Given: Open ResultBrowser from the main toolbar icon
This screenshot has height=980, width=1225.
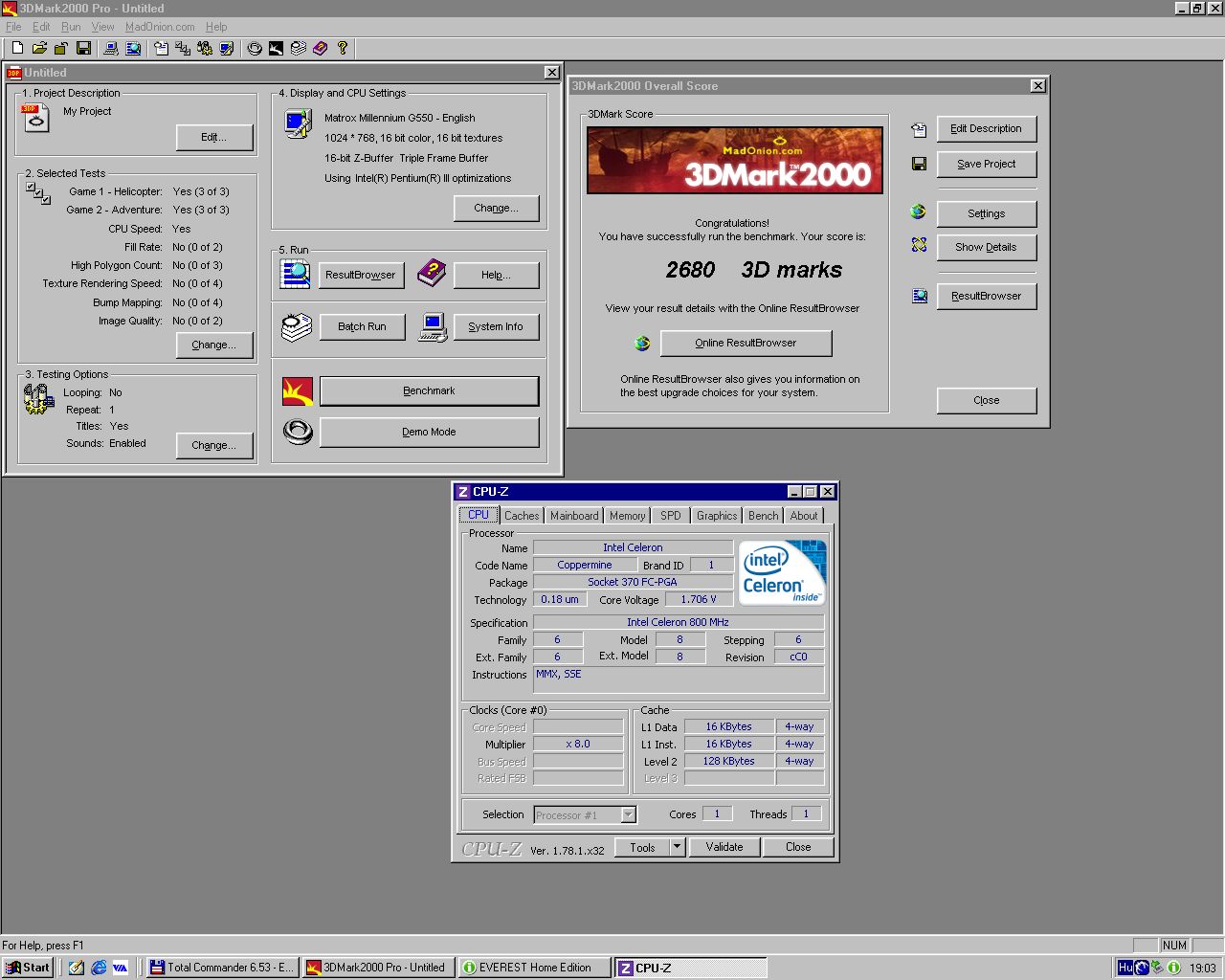Looking at the screenshot, I should 133,48.
